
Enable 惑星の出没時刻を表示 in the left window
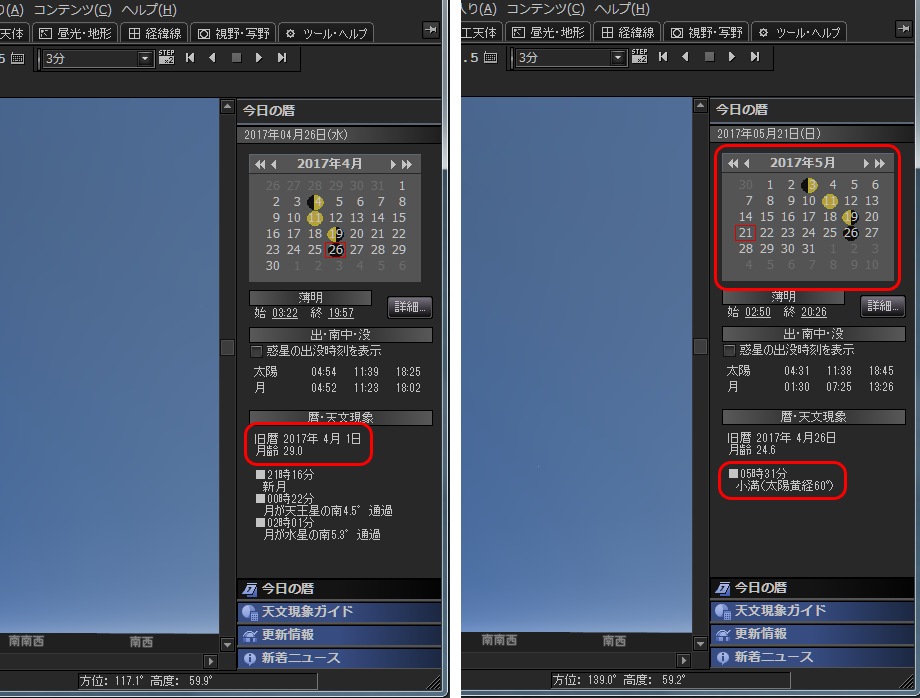(x=256, y=351)
